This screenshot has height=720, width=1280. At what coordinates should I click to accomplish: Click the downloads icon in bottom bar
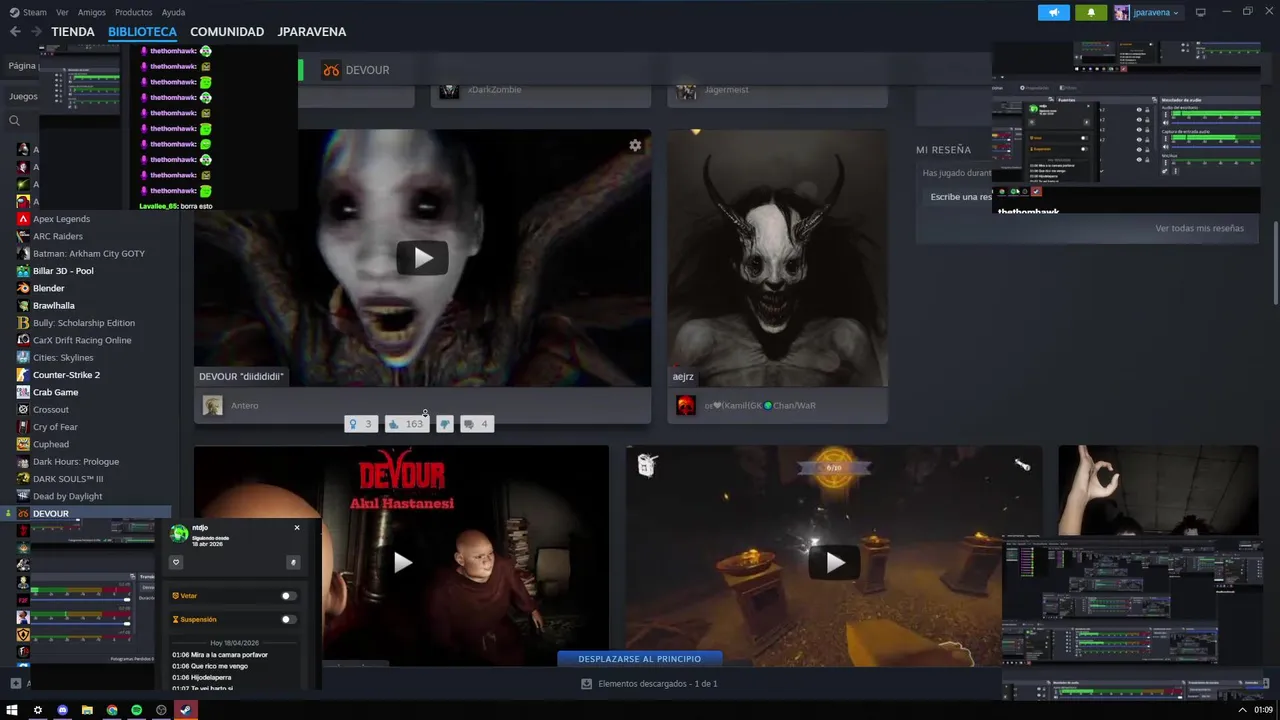(587, 684)
